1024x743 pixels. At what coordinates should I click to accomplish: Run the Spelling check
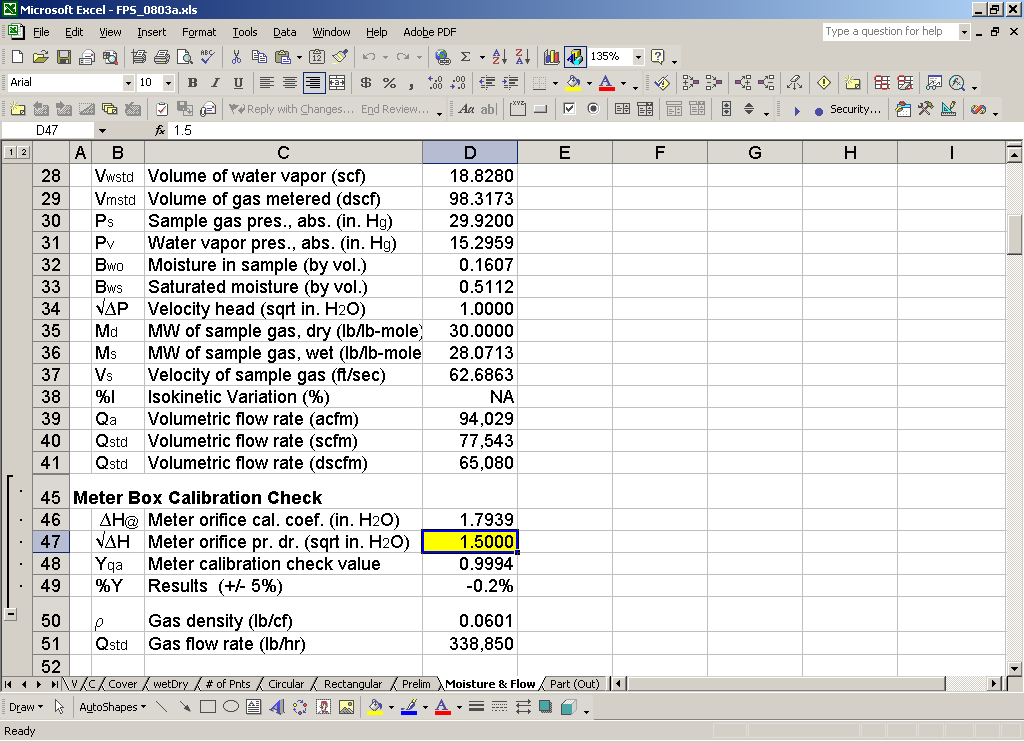point(208,57)
